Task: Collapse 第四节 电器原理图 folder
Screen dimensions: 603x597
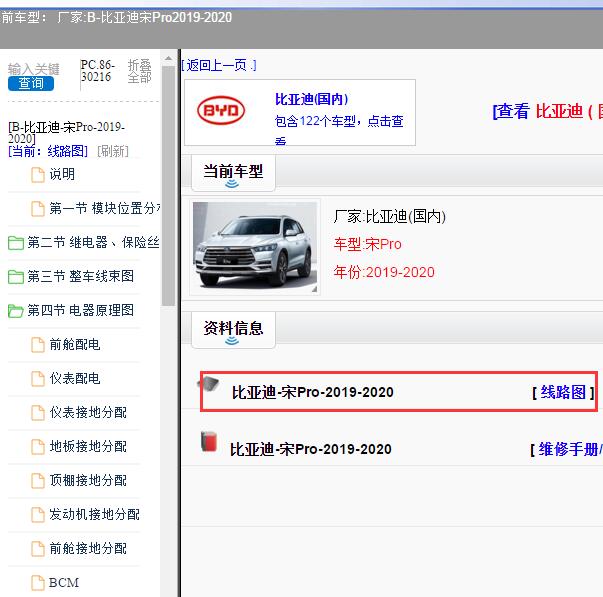Action: pos(80,310)
